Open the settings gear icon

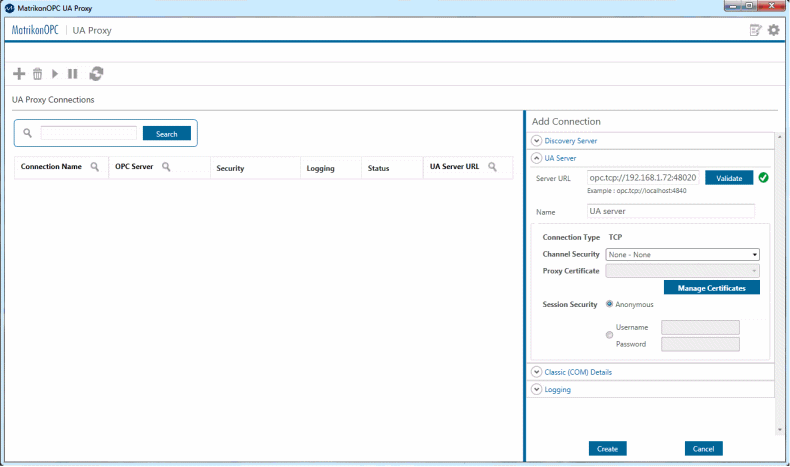(x=773, y=30)
